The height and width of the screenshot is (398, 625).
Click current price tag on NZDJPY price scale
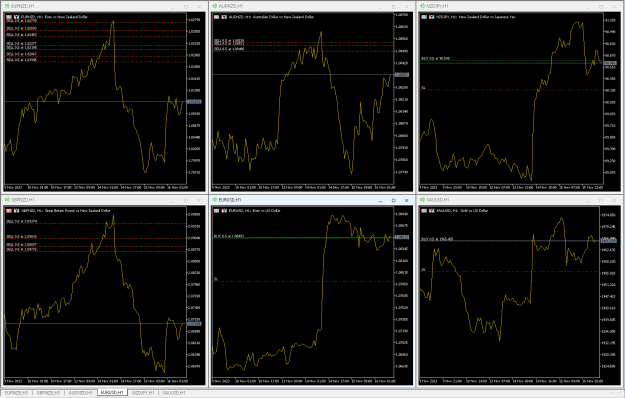(610, 63)
